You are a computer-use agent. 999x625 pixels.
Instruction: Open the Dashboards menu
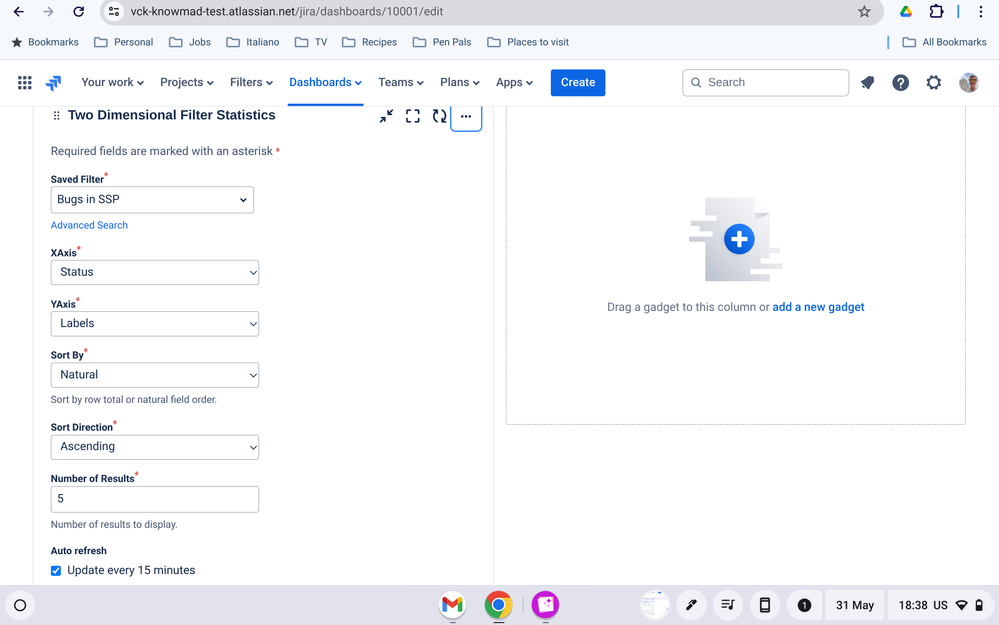(x=326, y=82)
